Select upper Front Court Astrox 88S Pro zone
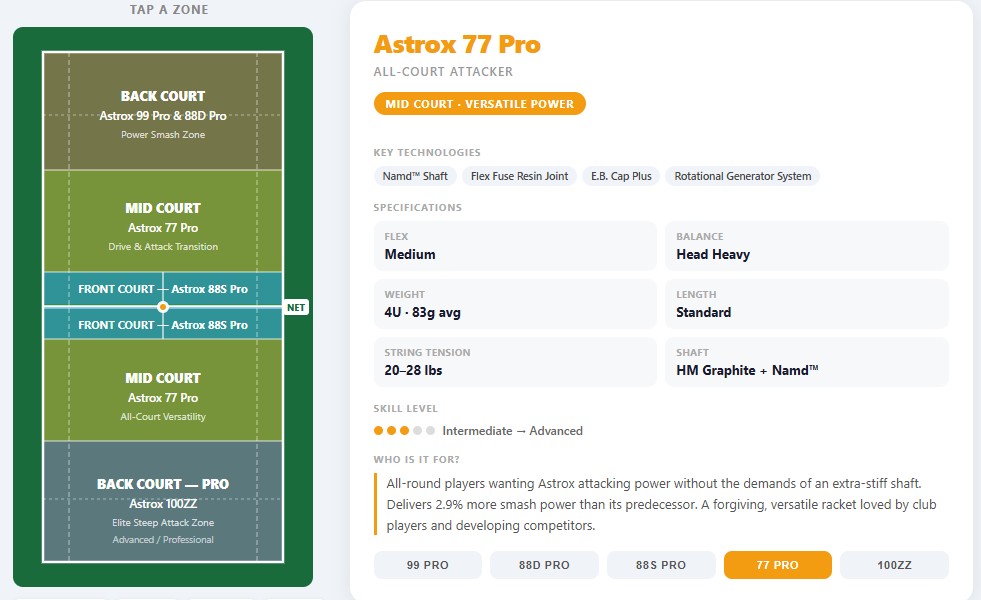 pos(163,289)
